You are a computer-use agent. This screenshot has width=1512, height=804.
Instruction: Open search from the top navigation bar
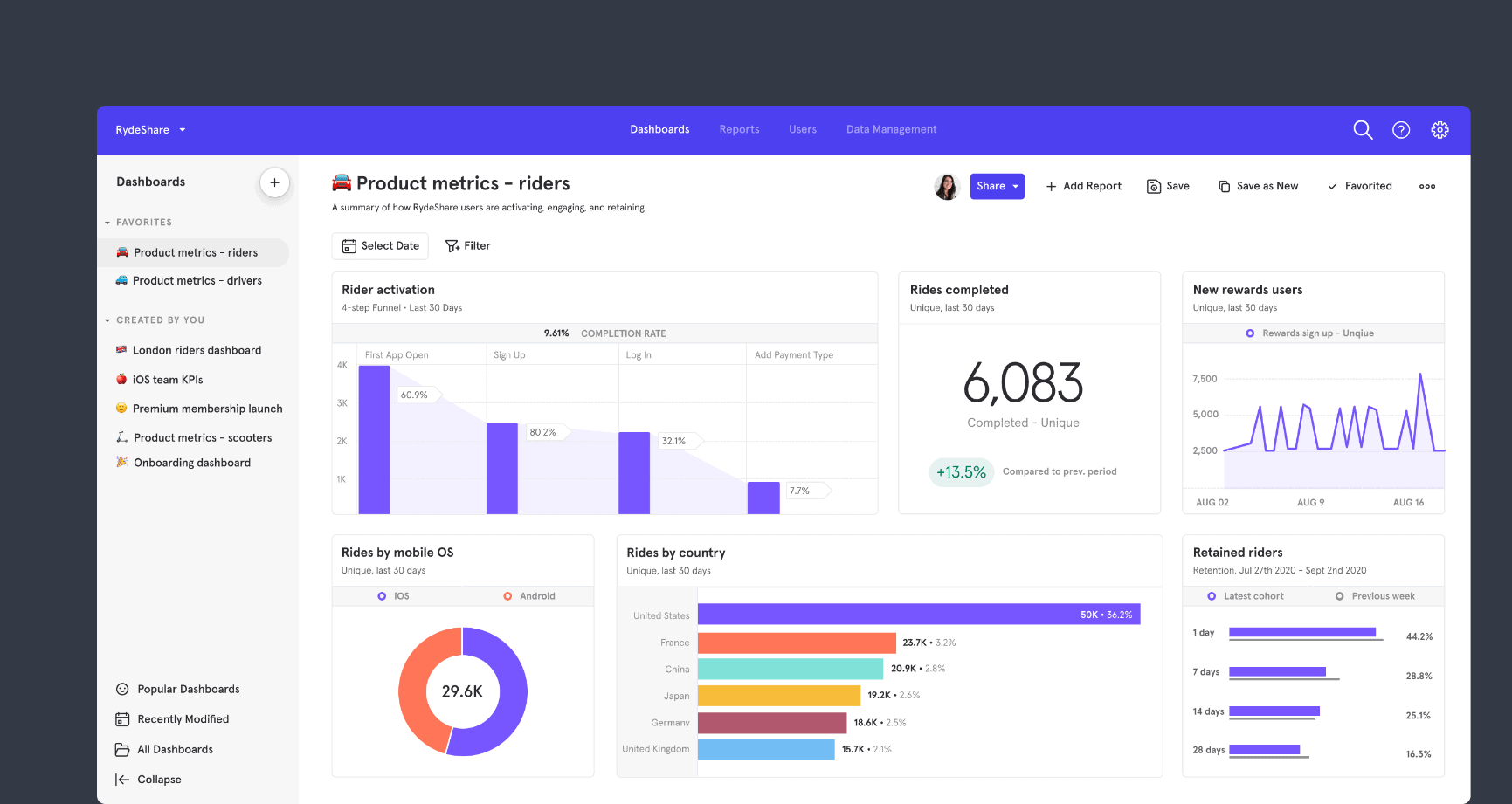pos(1362,129)
